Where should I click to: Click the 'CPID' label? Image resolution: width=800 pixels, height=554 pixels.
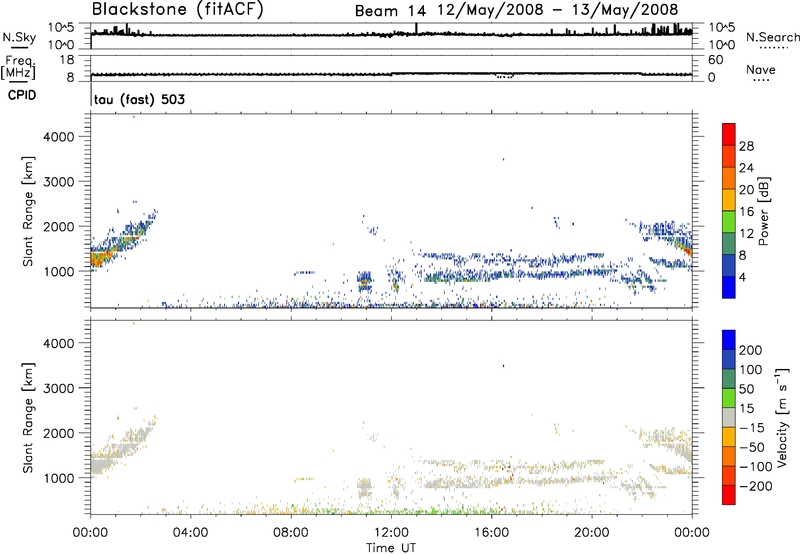pos(22,95)
